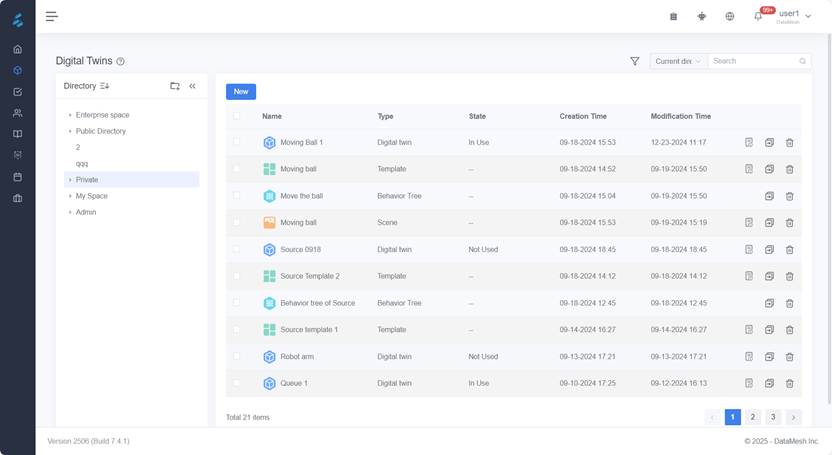Viewport: 832px width, 455px height.
Task: Open the Current directory scope dropdown
Action: 678,61
